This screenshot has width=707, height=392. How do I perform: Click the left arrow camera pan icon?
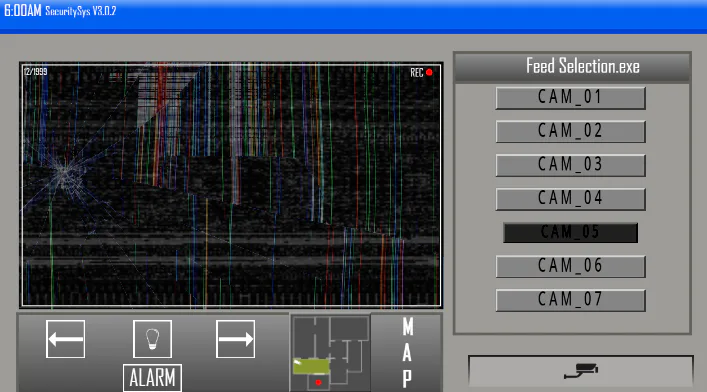pos(65,339)
